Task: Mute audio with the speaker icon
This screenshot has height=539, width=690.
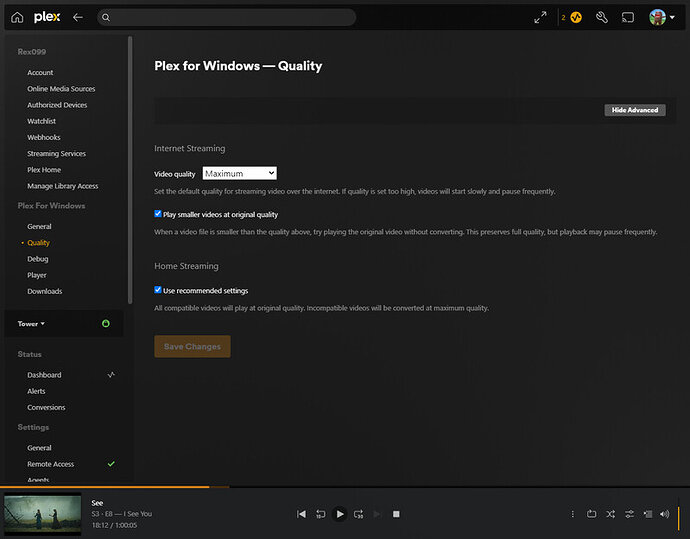Action: [664, 514]
